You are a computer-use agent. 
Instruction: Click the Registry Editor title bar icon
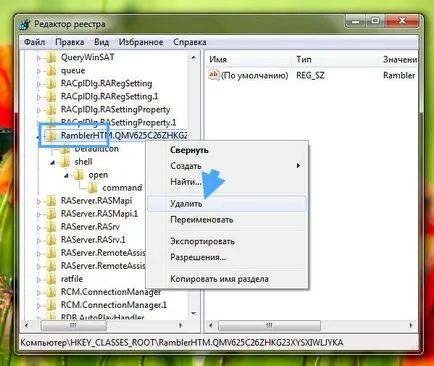click(25, 24)
